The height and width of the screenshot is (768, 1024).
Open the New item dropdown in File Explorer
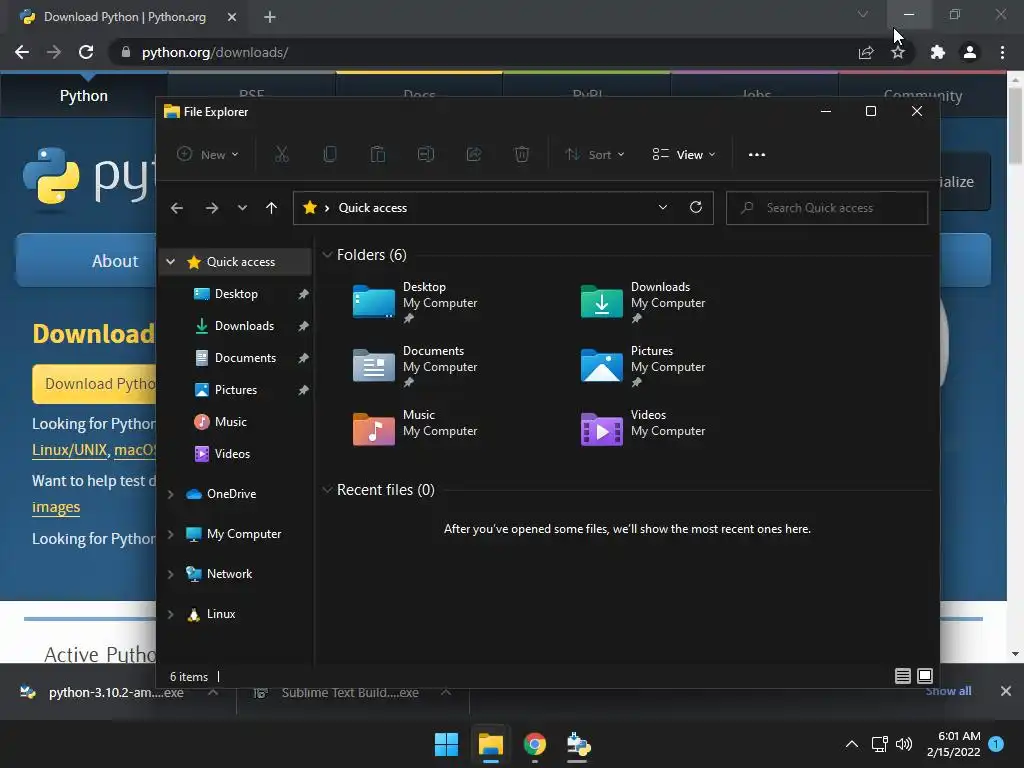click(208, 155)
